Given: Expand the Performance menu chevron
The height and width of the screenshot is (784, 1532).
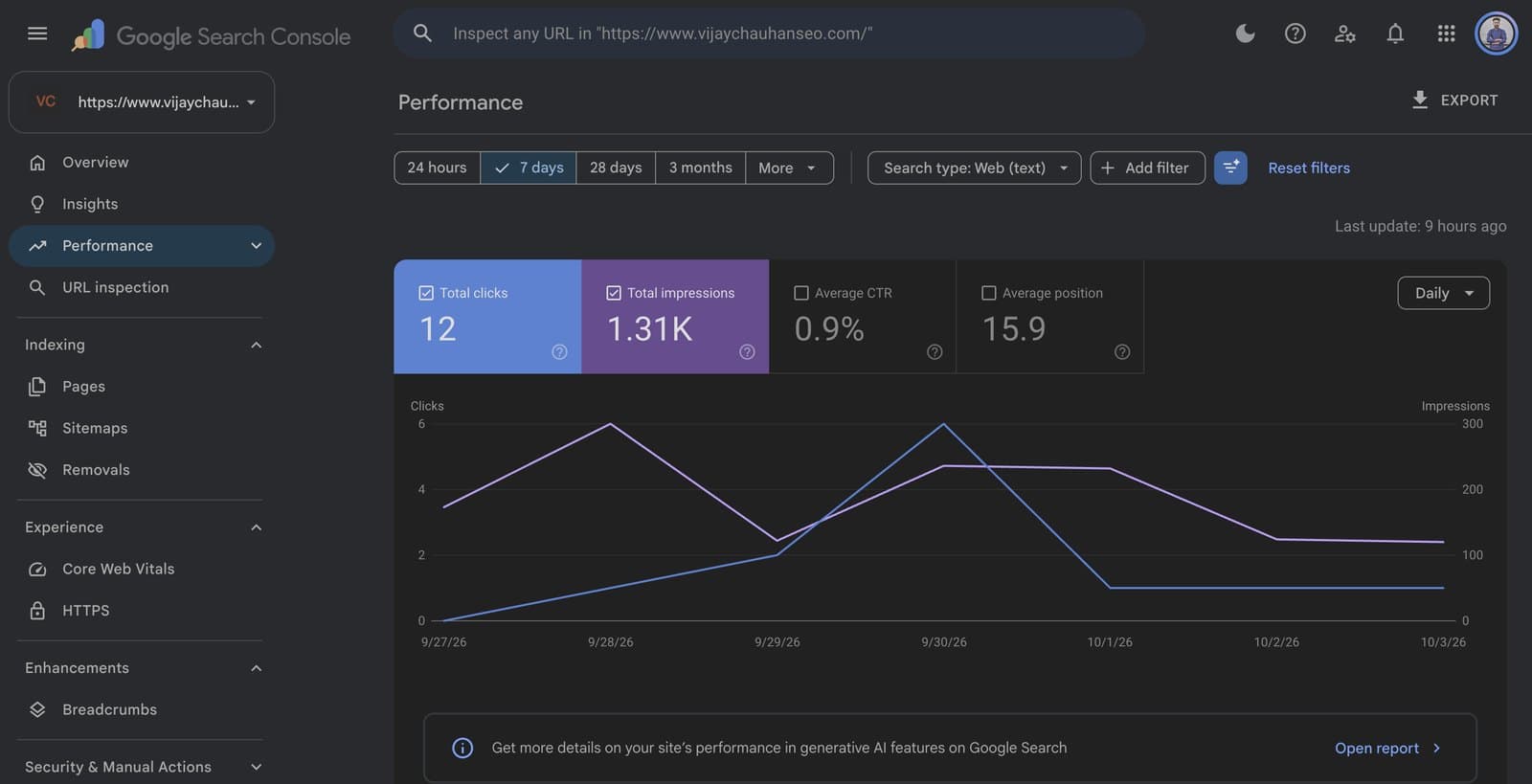Looking at the screenshot, I should click(x=256, y=246).
